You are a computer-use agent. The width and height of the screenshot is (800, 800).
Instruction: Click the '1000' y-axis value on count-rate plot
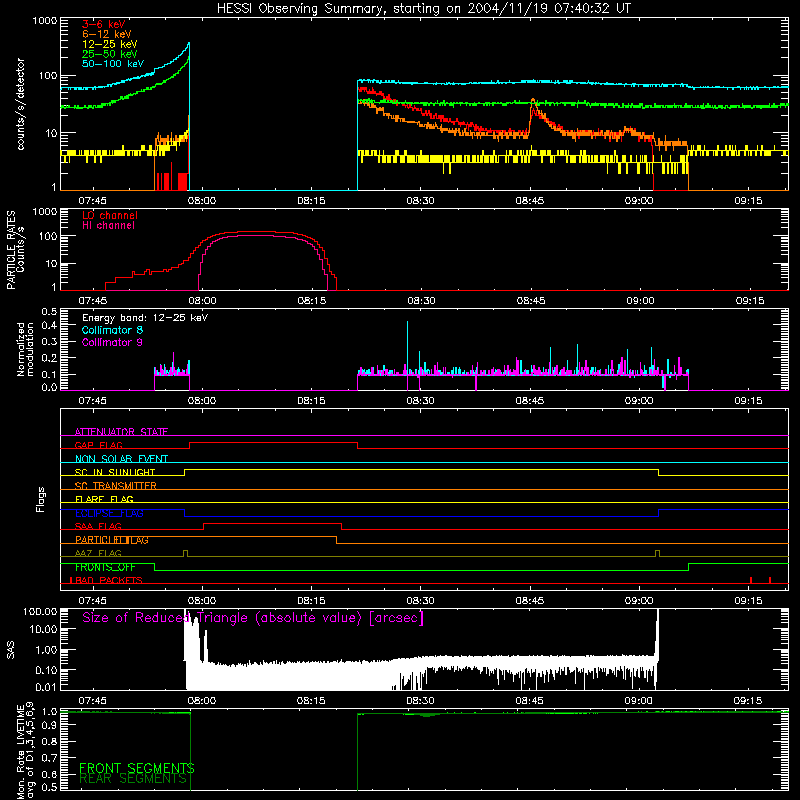tap(45, 21)
